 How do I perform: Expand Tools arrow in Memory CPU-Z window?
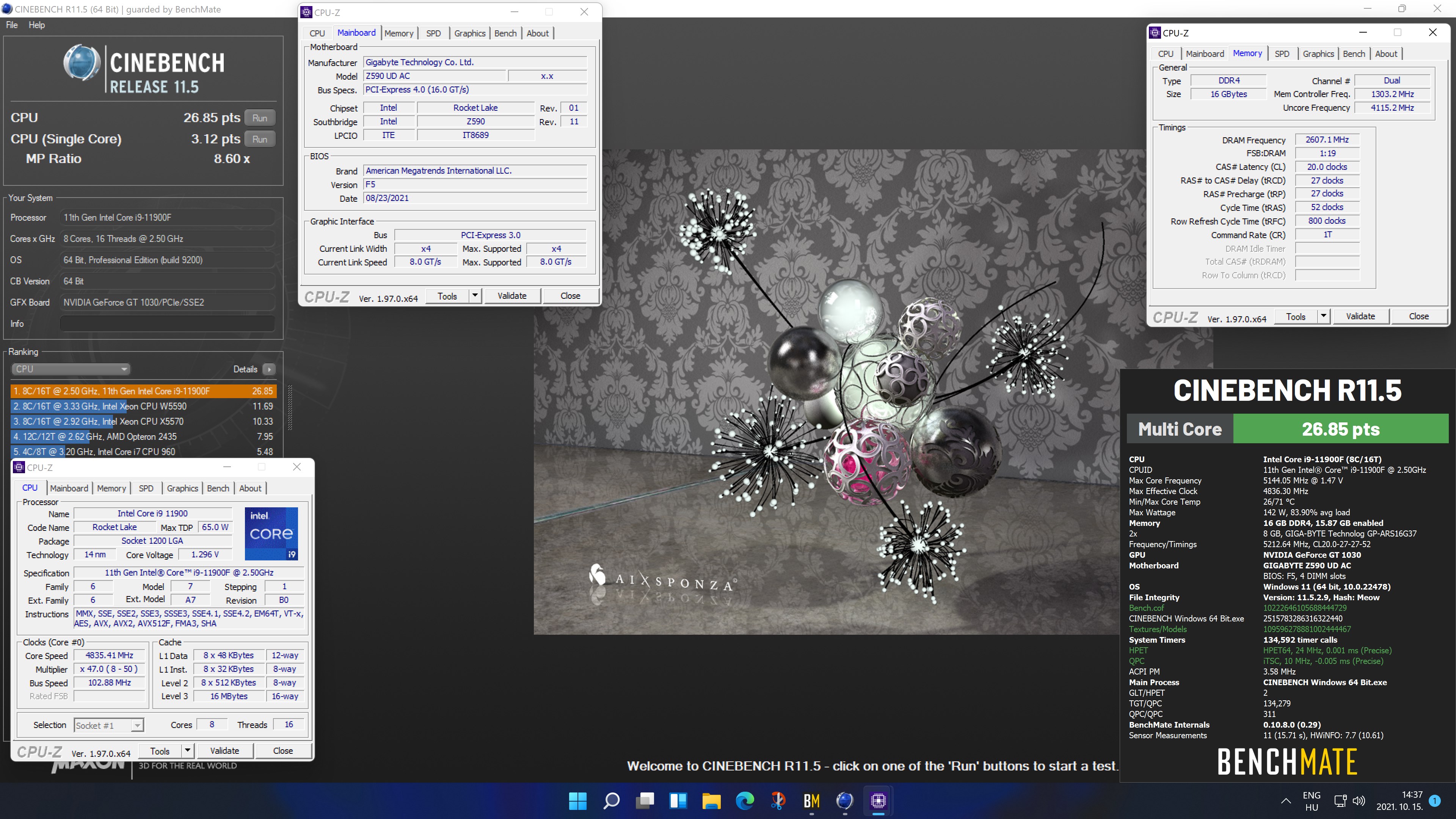1324,316
